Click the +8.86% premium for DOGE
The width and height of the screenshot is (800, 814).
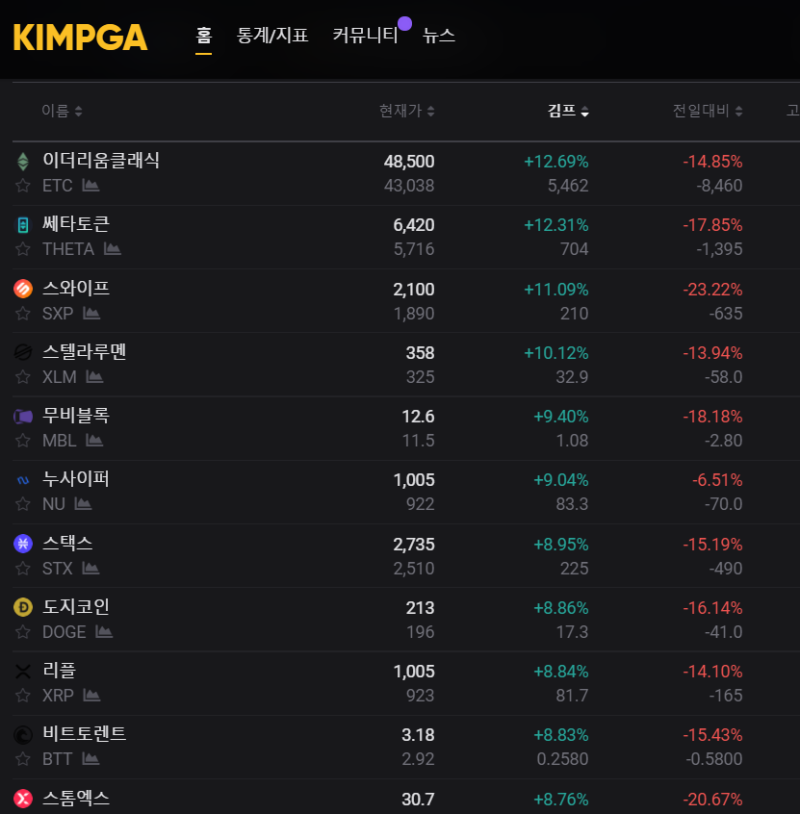tap(561, 607)
